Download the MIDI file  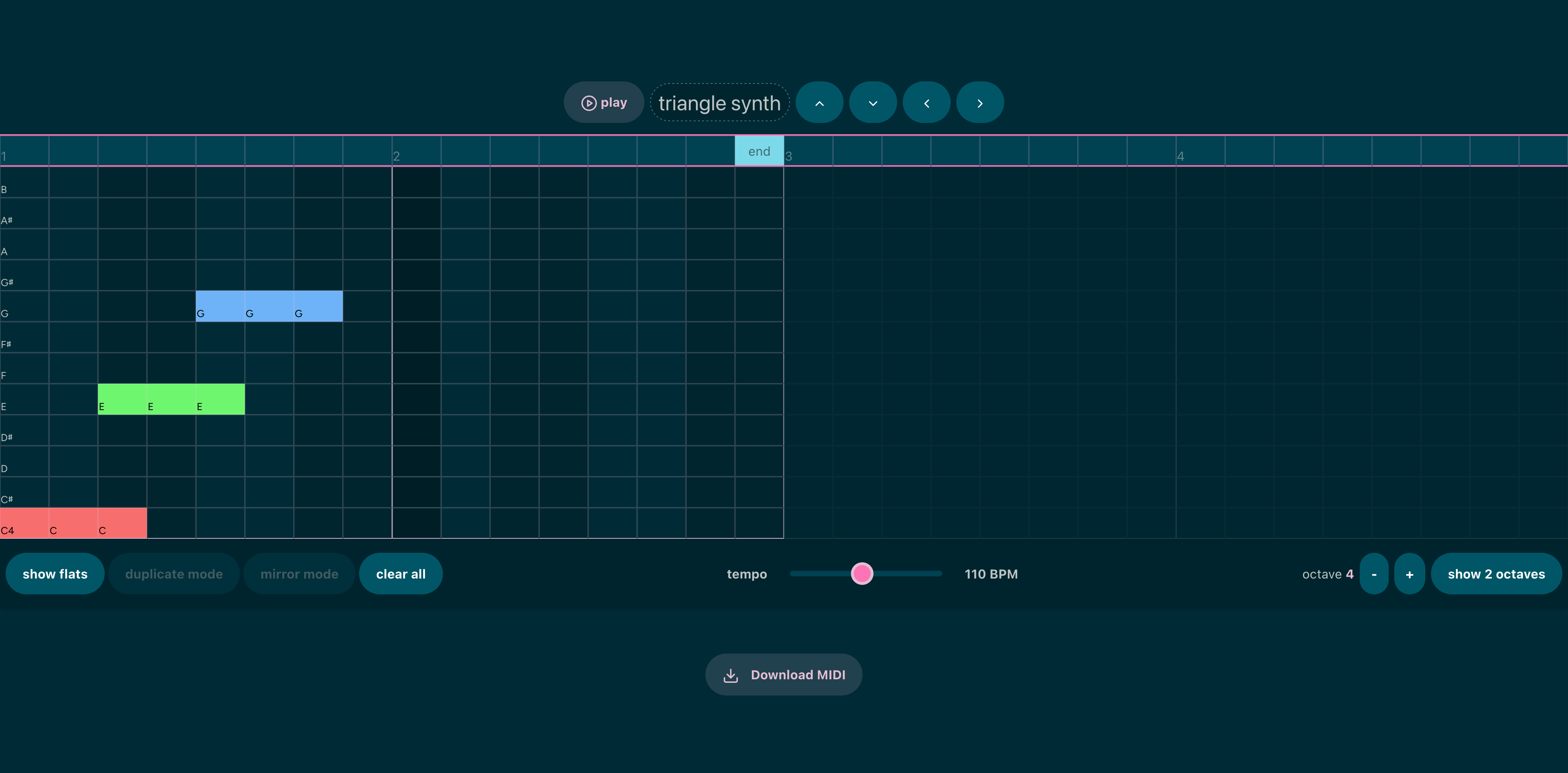pos(783,675)
